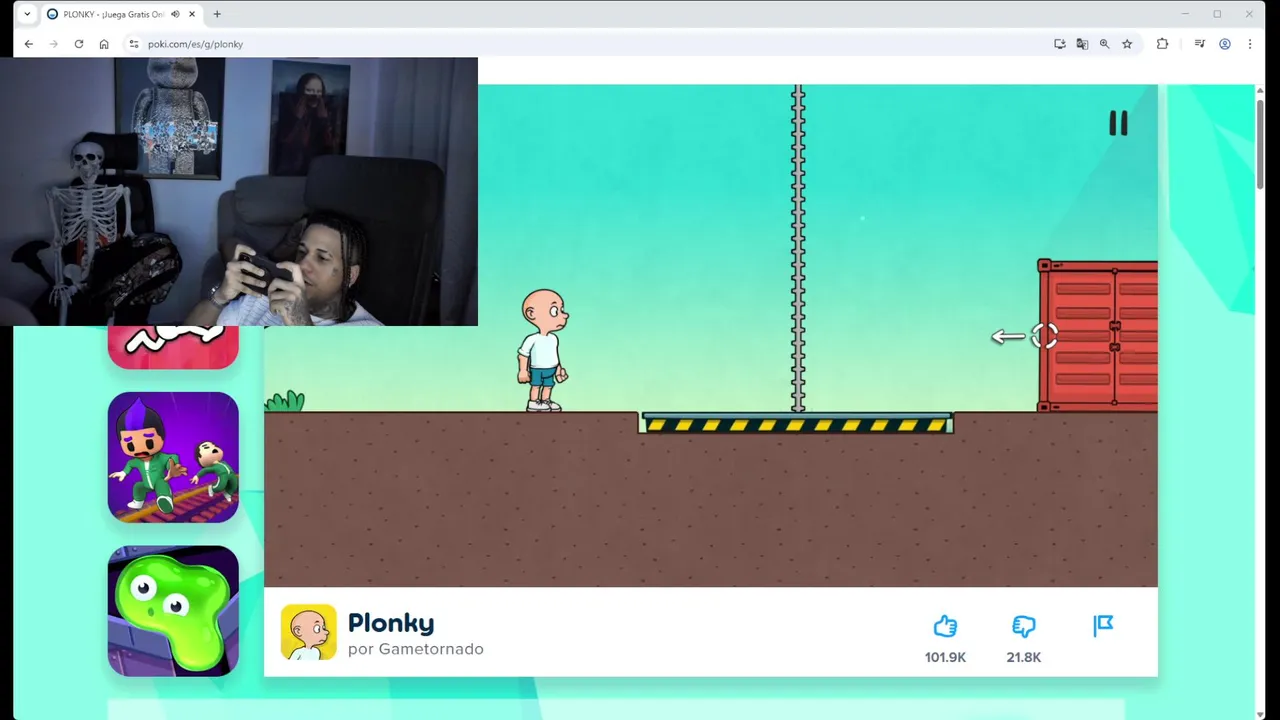
Task: Minimize the Chrome window
Action: tap(1185, 14)
